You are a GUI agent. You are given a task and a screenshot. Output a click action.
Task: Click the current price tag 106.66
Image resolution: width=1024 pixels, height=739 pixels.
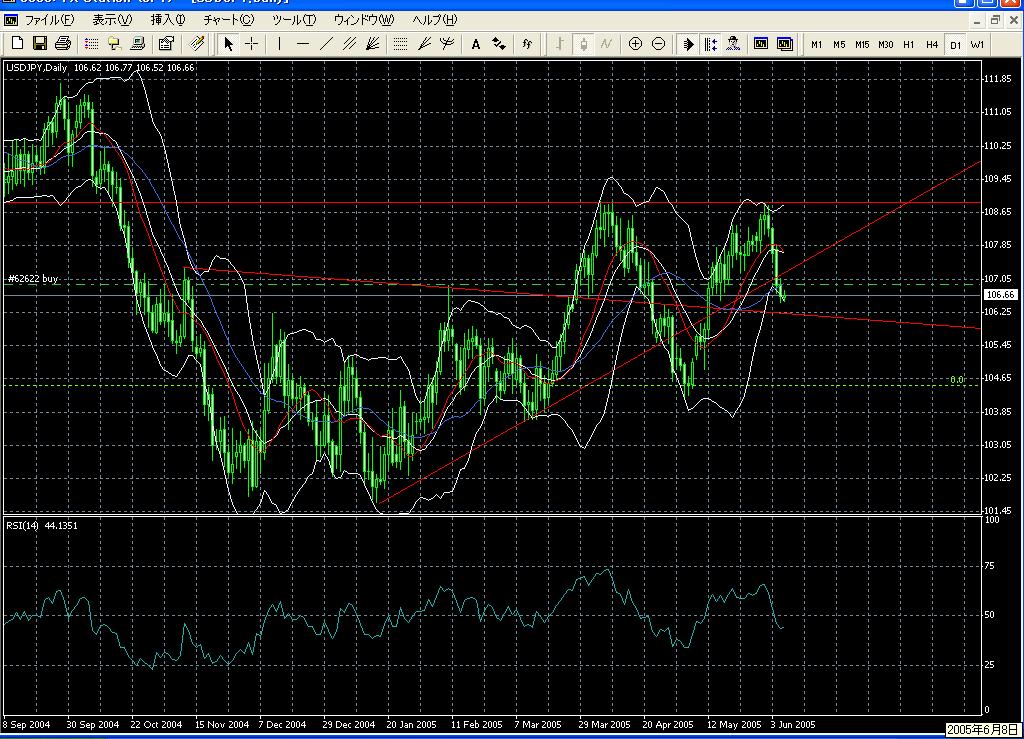click(x=1000, y=294)
